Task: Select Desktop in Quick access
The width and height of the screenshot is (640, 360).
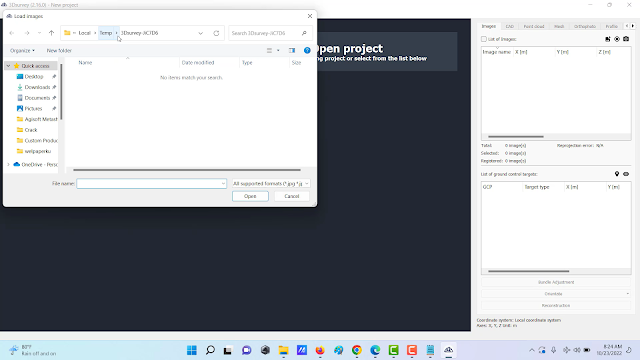Action: pyautogui.click(x=33, y=76)
